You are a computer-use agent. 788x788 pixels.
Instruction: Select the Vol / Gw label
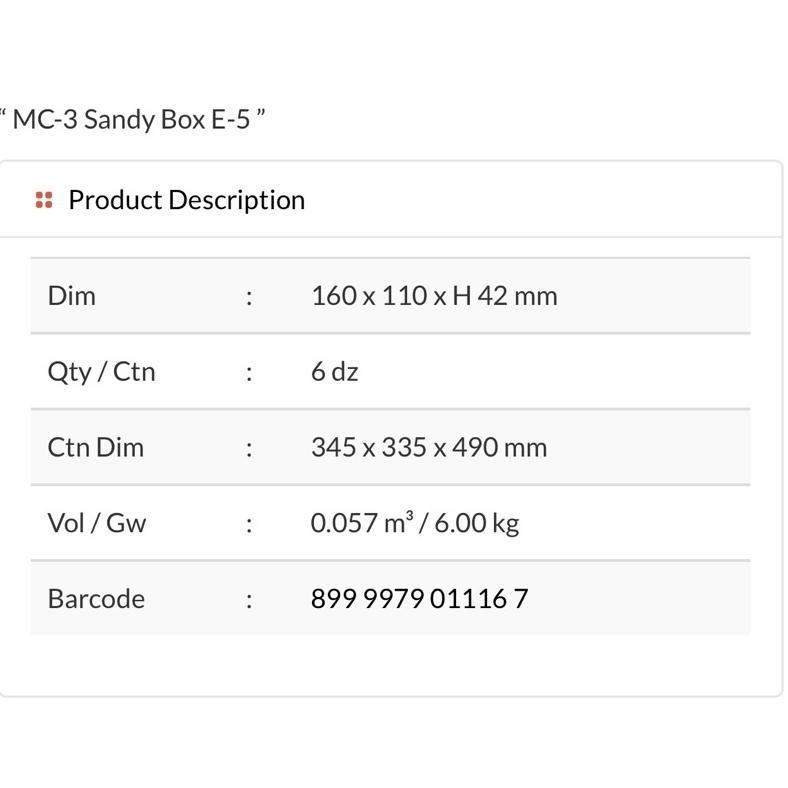[x=96, y=523]
